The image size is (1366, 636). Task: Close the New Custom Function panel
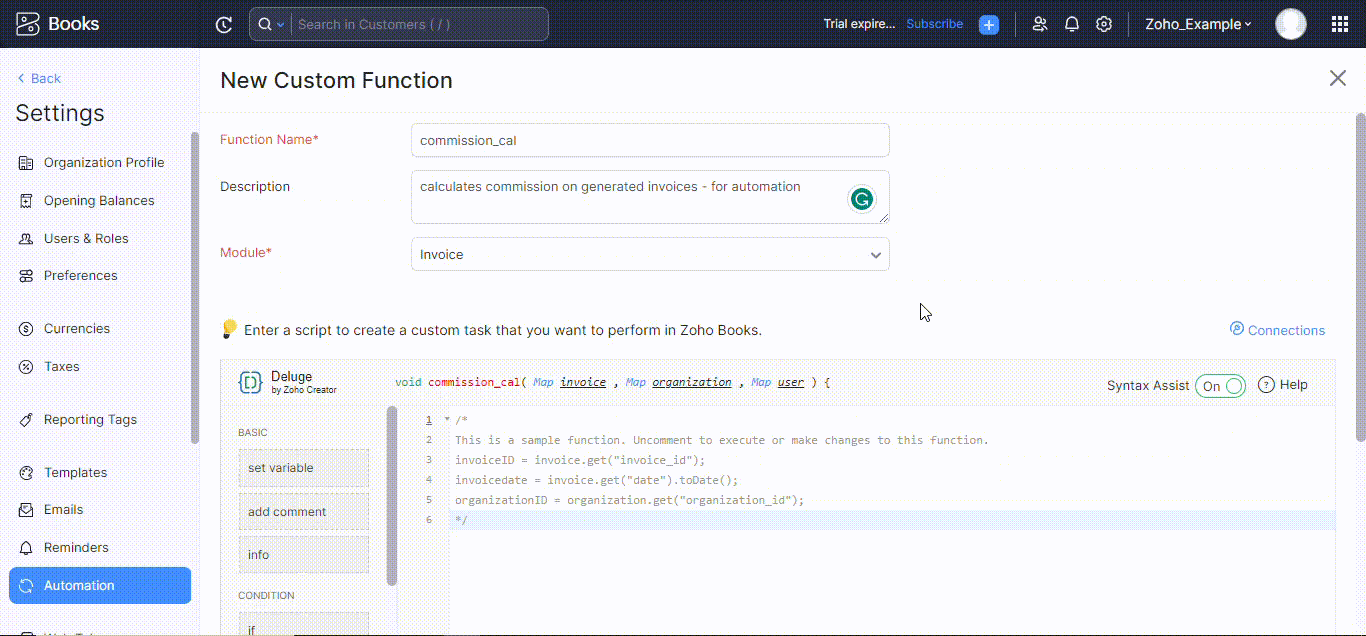pos(1337,78)
